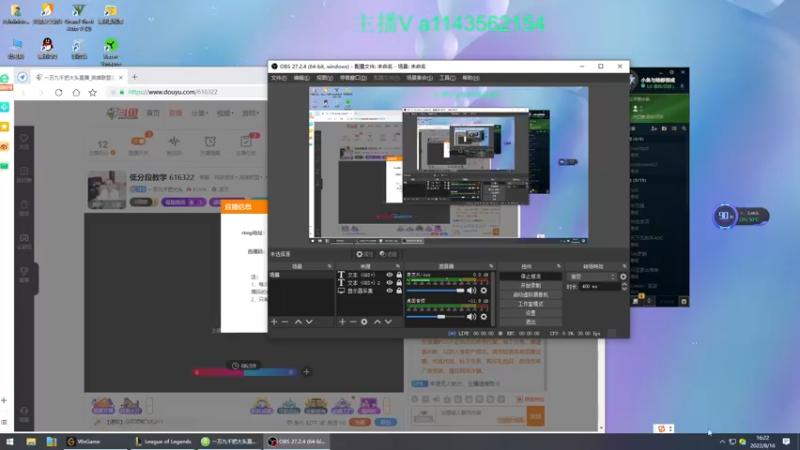Viewport: 800px width, 450px height.
Task: Unlock the first text (GDI+) source
Action: [x=399, y=275]
